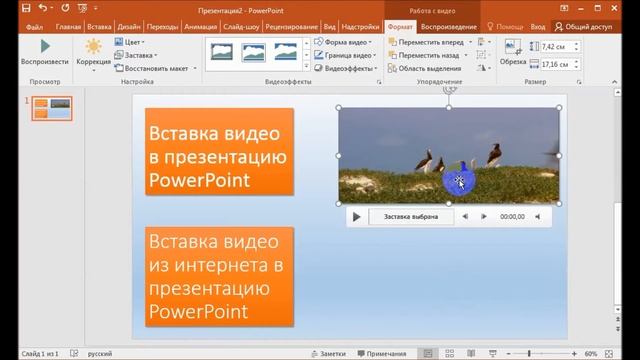Switch to Slide Sorter view icon
Screen dimensions: 640x360
tap(449, 354)
